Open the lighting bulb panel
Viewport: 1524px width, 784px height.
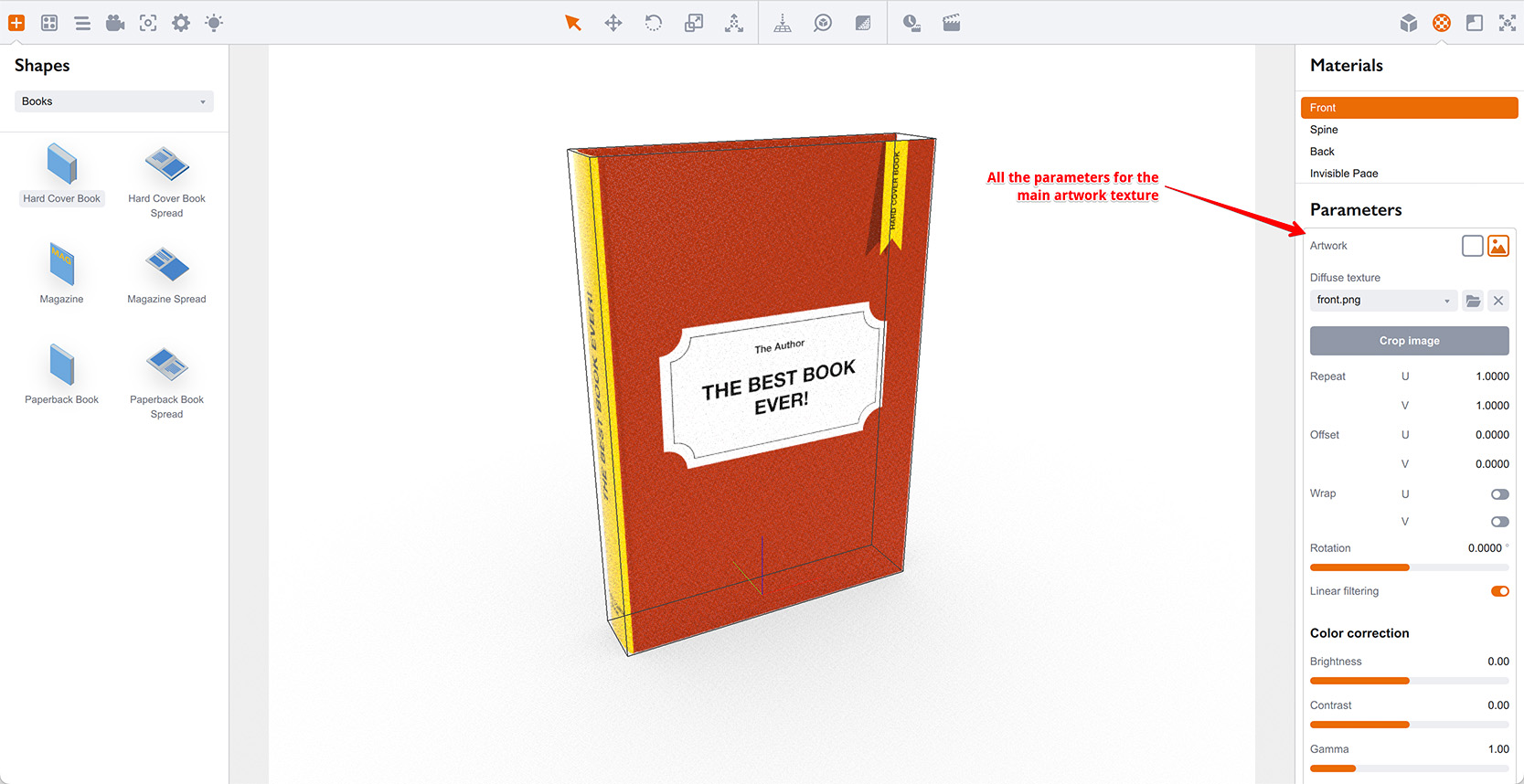click(x=214, y=23)
